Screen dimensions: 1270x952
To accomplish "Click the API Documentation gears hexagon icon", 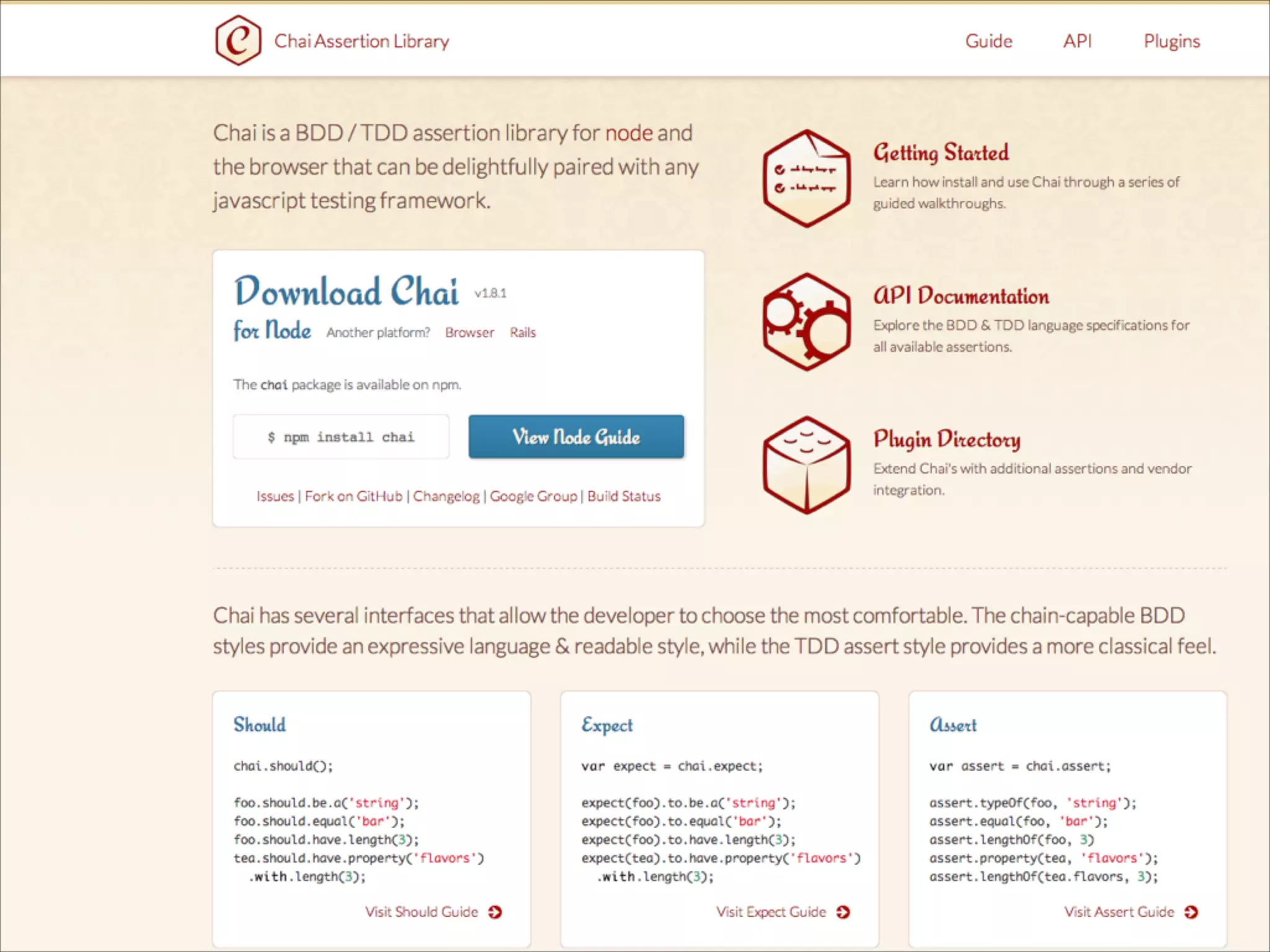I will pos(806,322).
